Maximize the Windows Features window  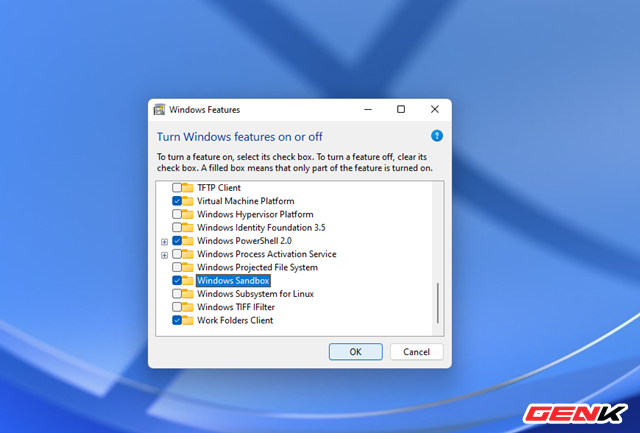pyautogui.click(x=401, y=109)
